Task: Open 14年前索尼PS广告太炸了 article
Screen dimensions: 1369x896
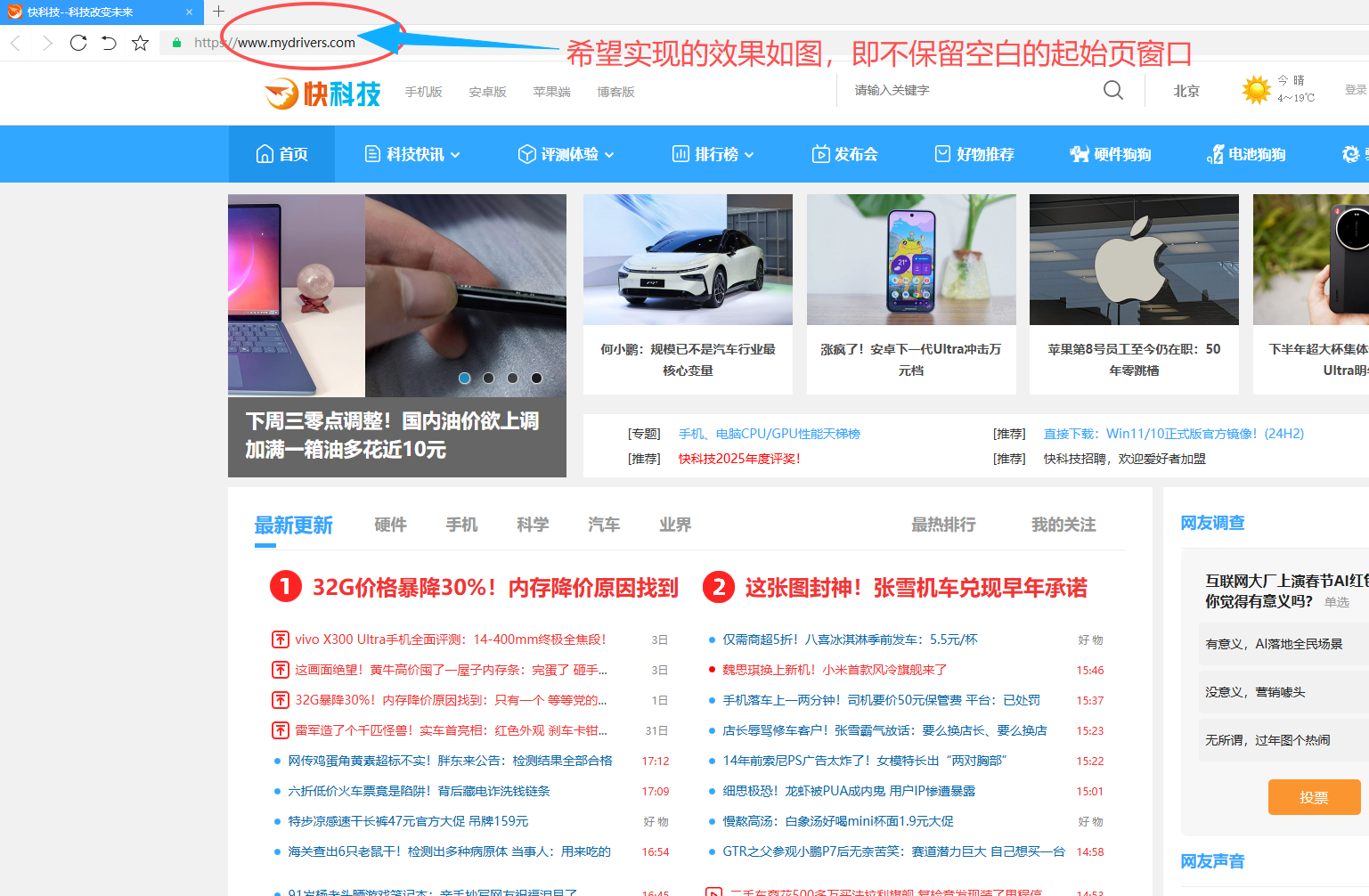Action: point(865,761)
